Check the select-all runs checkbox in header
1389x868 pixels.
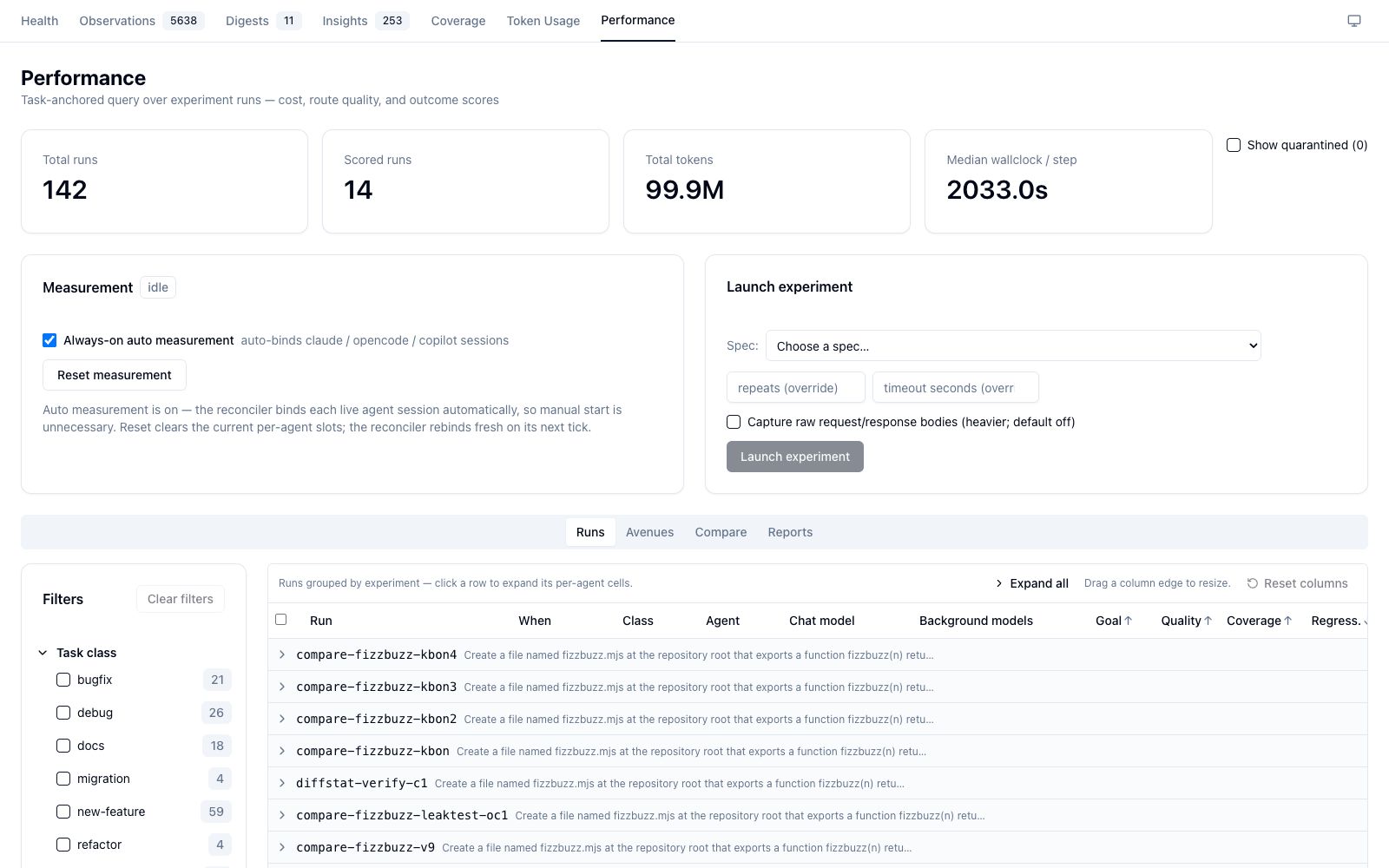(x=280, y=620)
